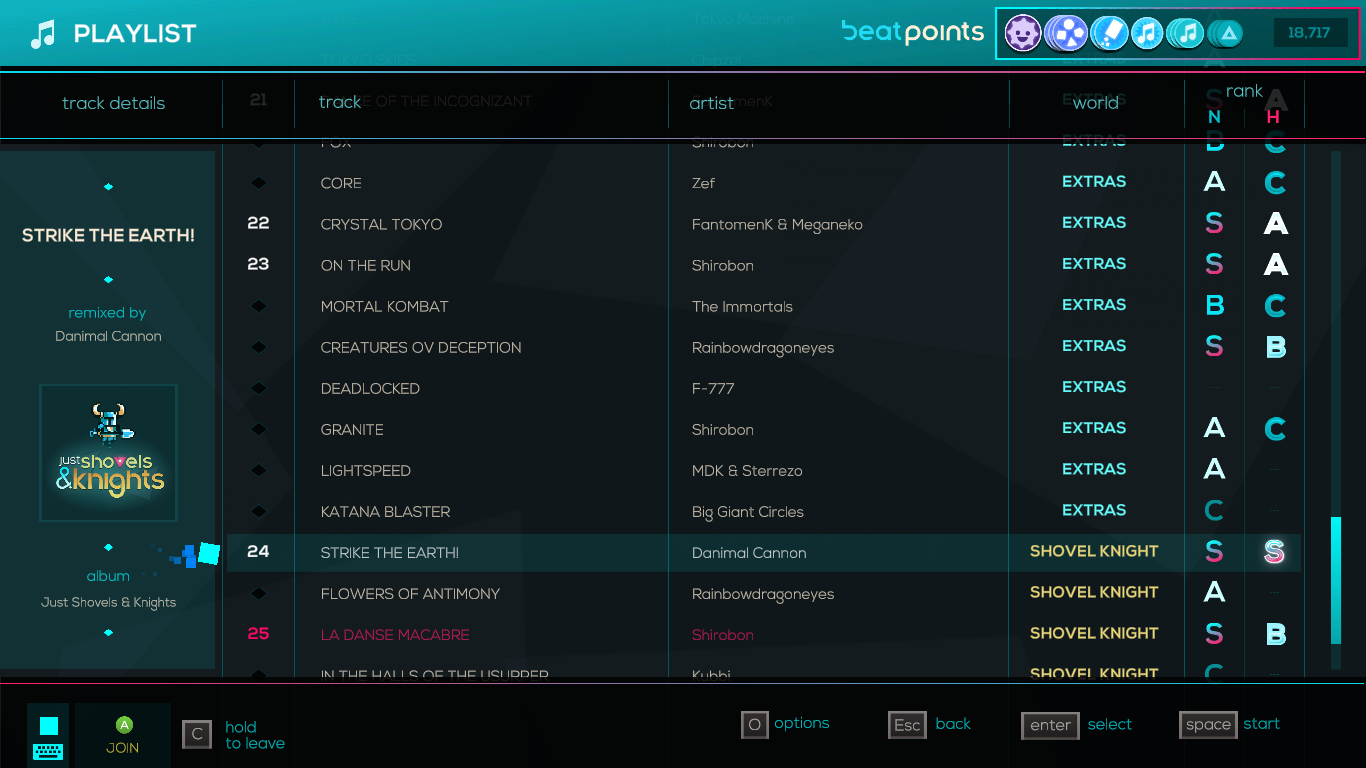Click the diamond marker beside MORTAL KOMBAT

pos(258,306)
